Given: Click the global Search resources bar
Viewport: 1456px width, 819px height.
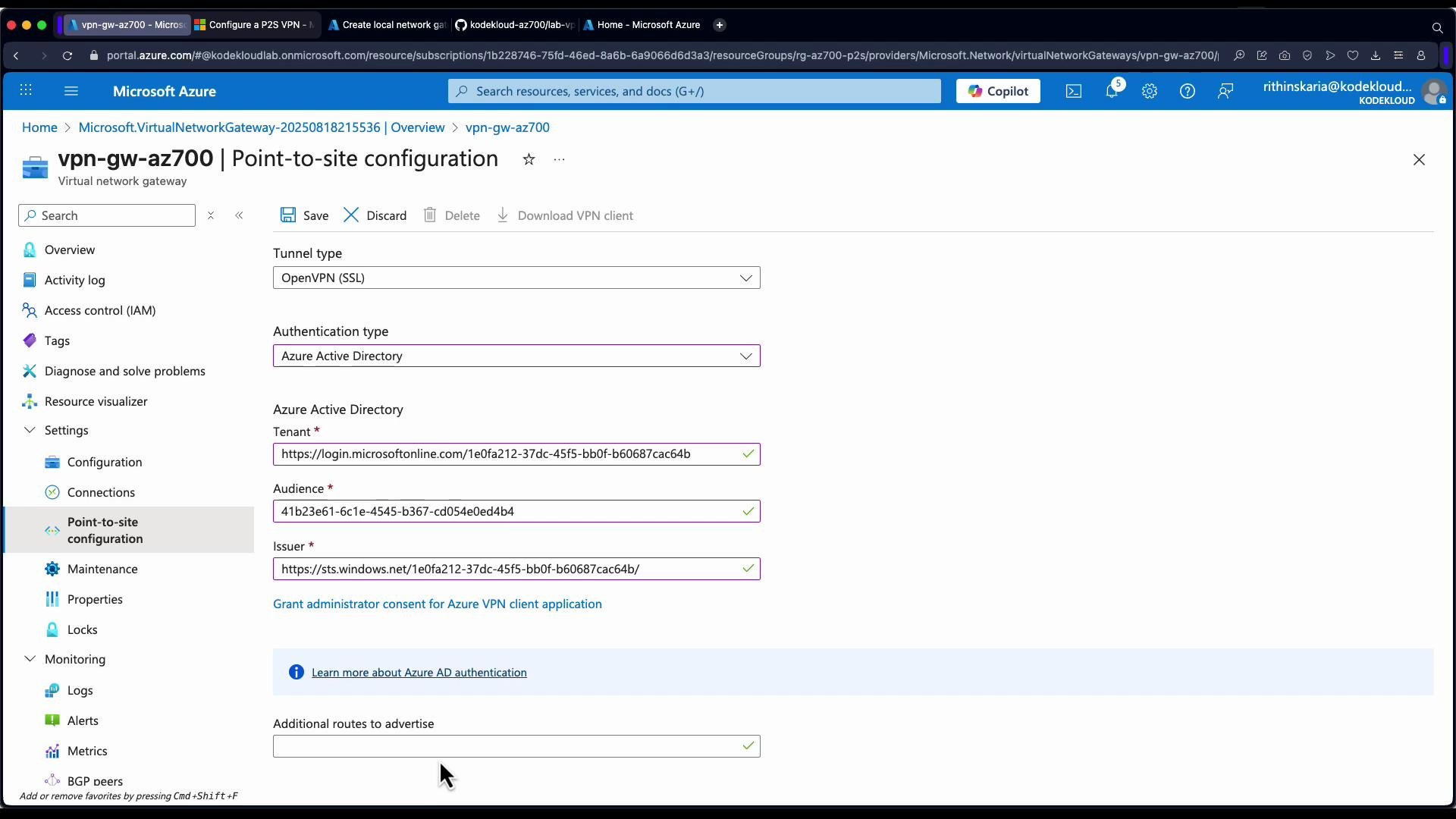Looking at the screenshot, I should tap(694, 91).
